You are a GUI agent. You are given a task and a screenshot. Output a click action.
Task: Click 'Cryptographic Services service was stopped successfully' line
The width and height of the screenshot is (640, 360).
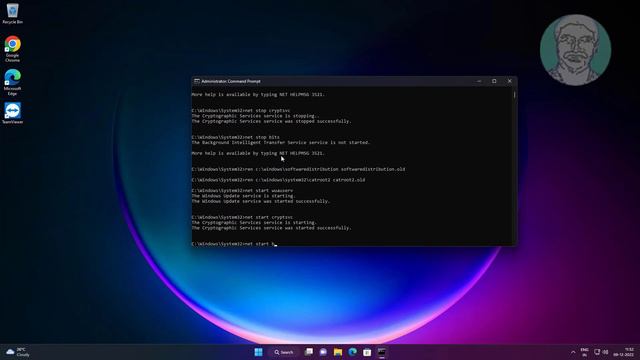271,121
